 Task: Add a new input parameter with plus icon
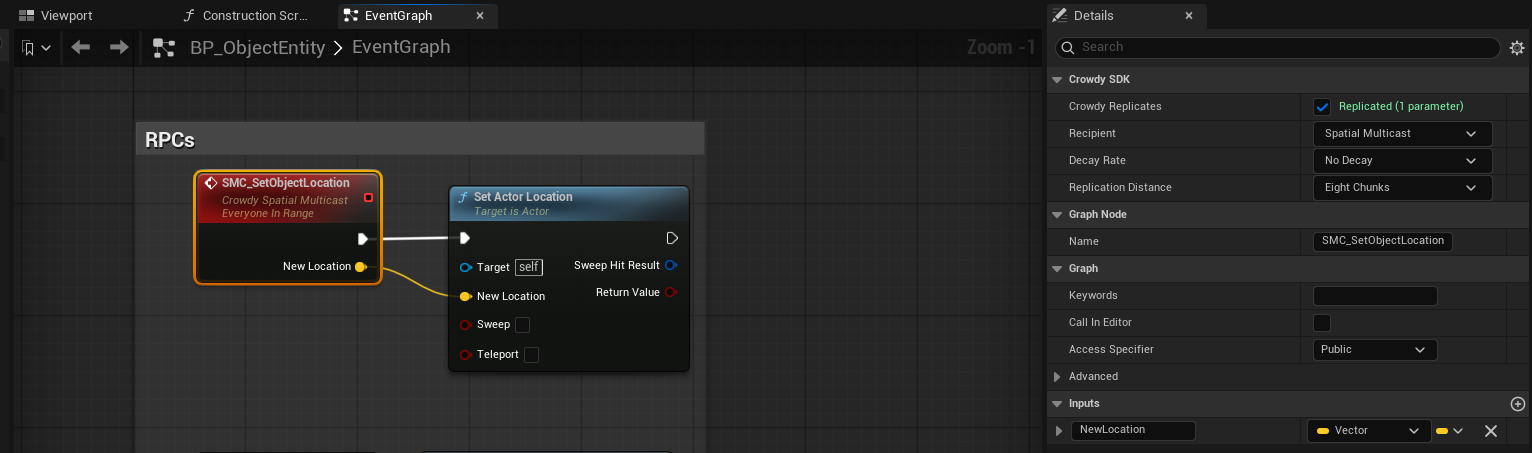click(1517, 404)
